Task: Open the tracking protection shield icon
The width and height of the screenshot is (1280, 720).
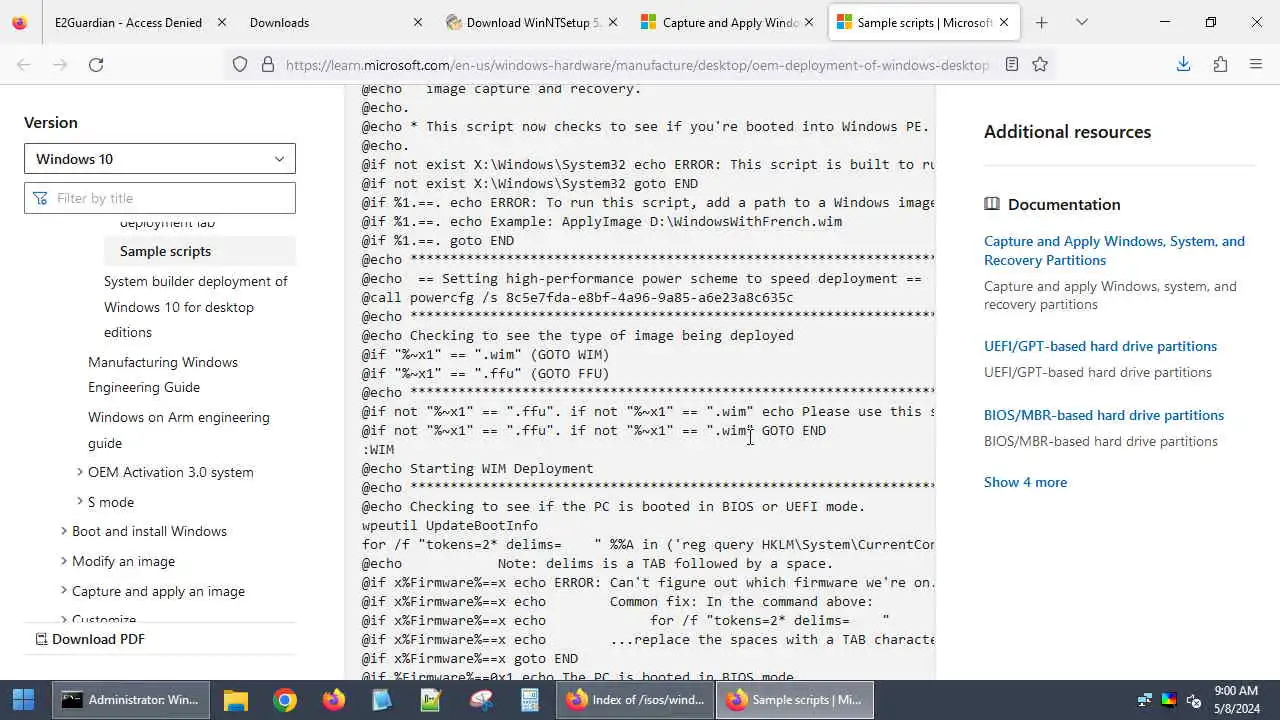Action: coord(240,64)
